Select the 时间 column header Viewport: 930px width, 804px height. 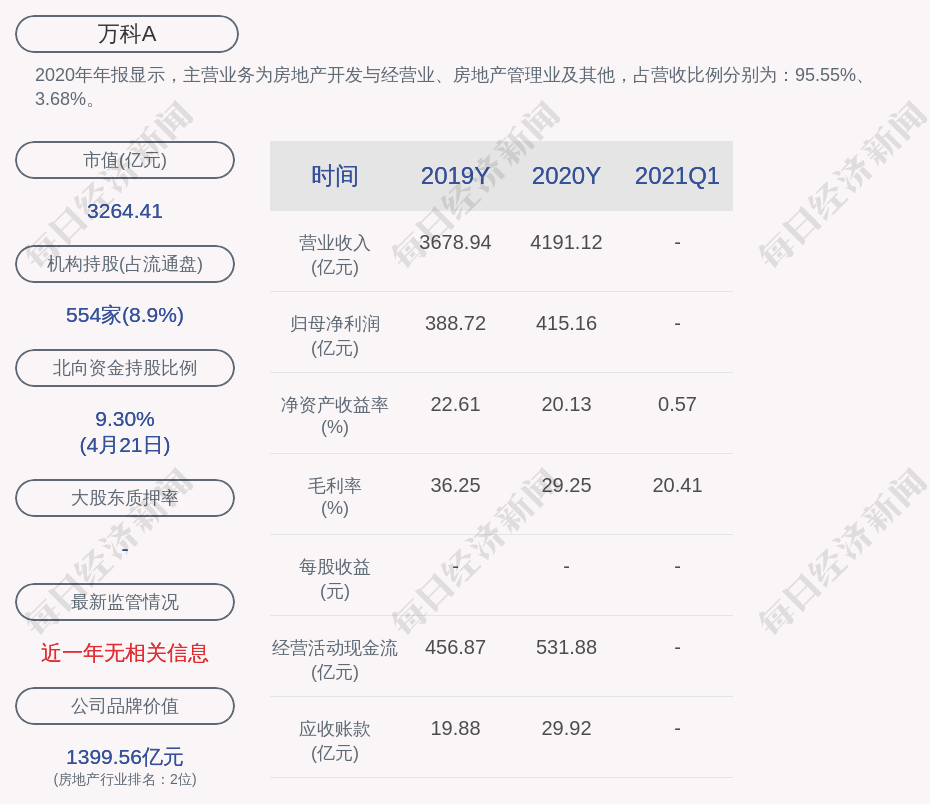click(335, 176)
